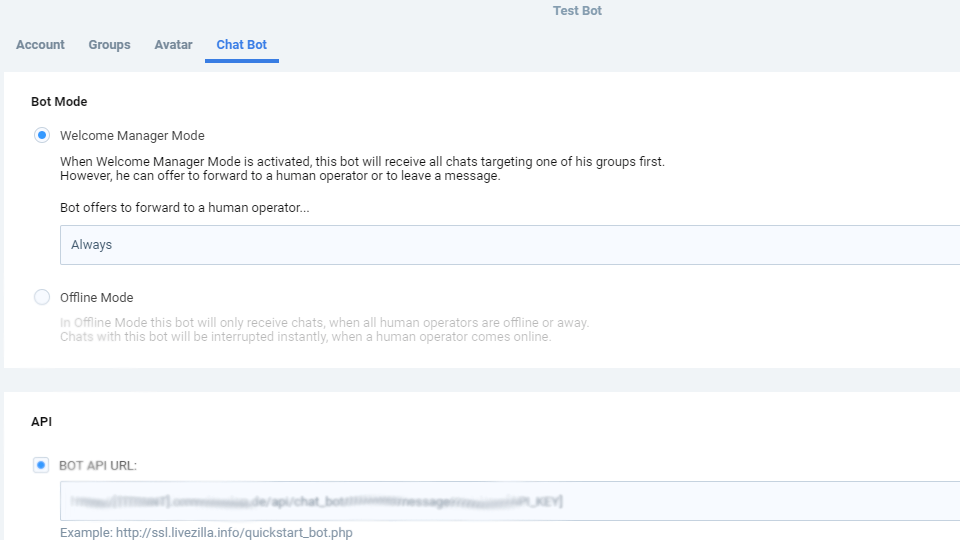This screenshot has width=960, height=540.
Task: Select Welcome Manager Mode radio button
Action: pos(42,135)
